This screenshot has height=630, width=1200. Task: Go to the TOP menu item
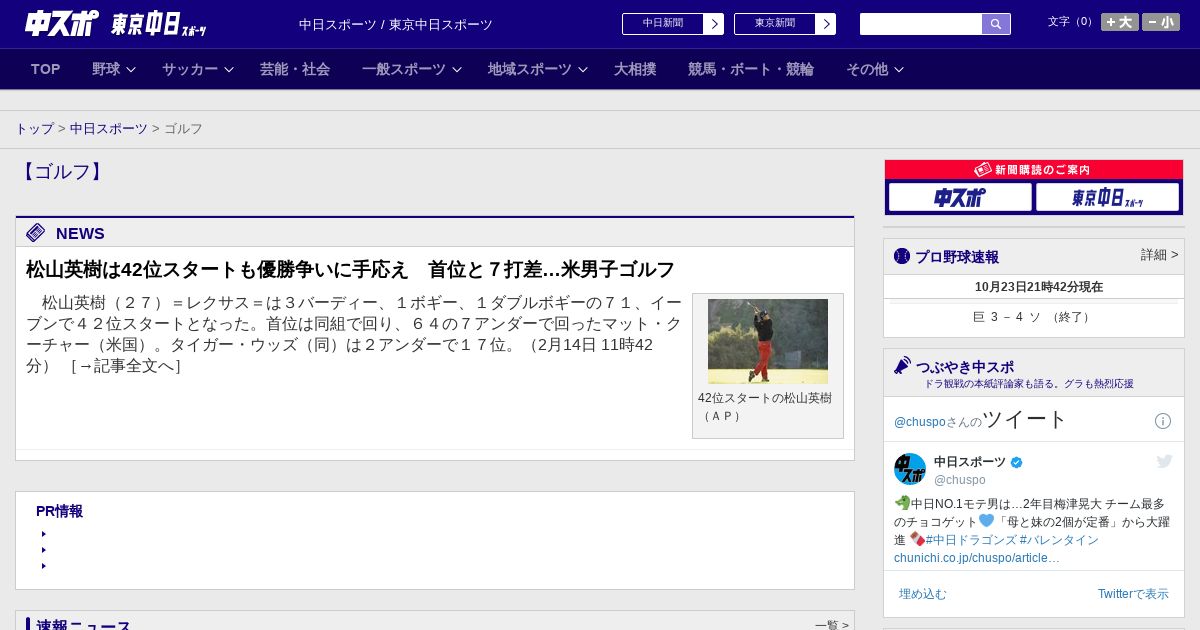point(45,69)
